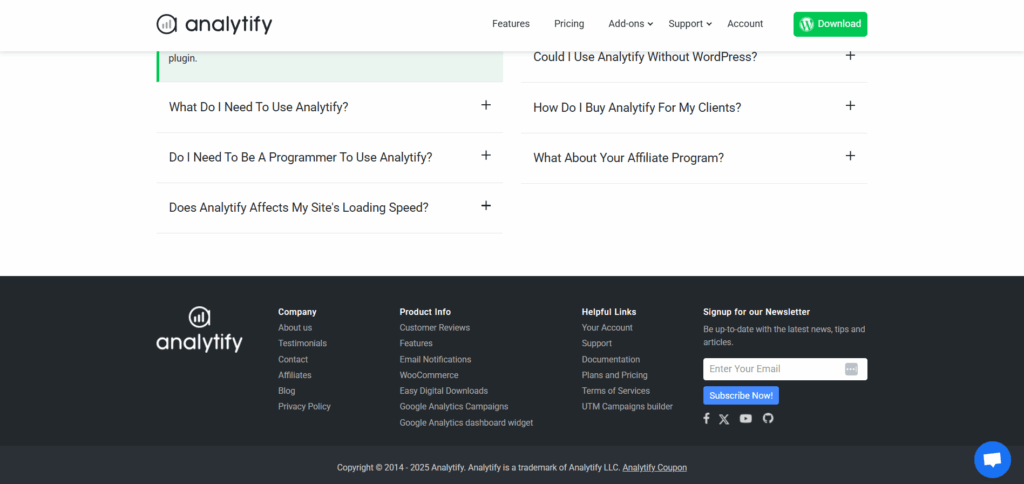1024x484 pixels.
Task: Open the GitHub social icon
Action: (768, 418)
